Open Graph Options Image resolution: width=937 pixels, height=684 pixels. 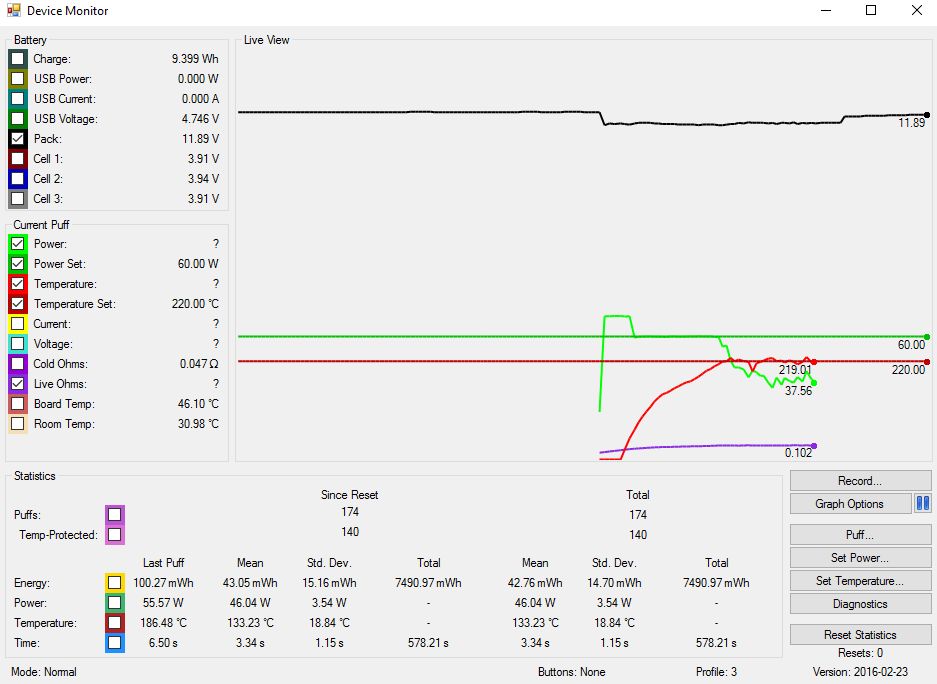[x=850, y=504]
